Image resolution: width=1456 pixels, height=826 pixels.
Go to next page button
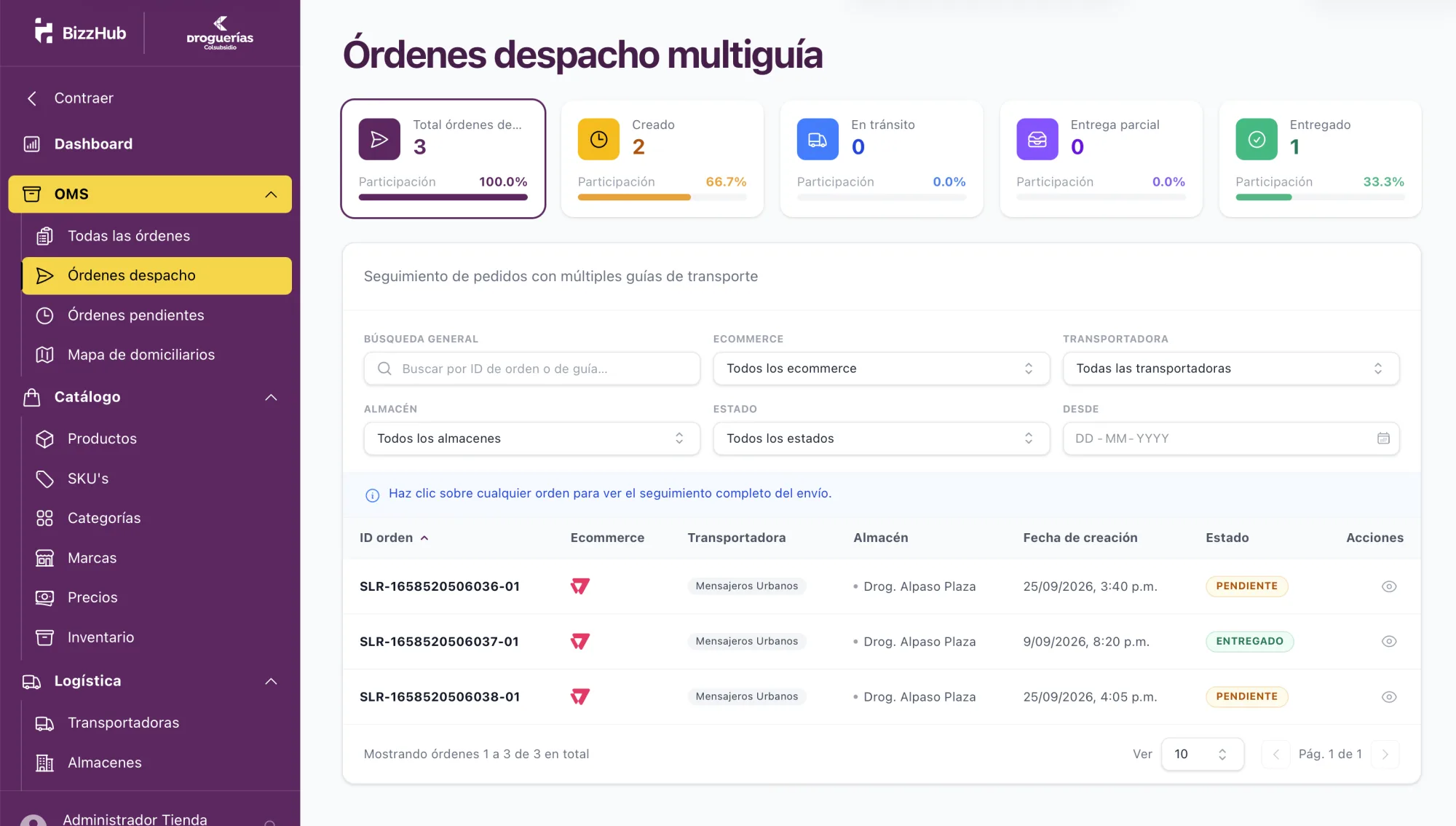(1385, 754)
